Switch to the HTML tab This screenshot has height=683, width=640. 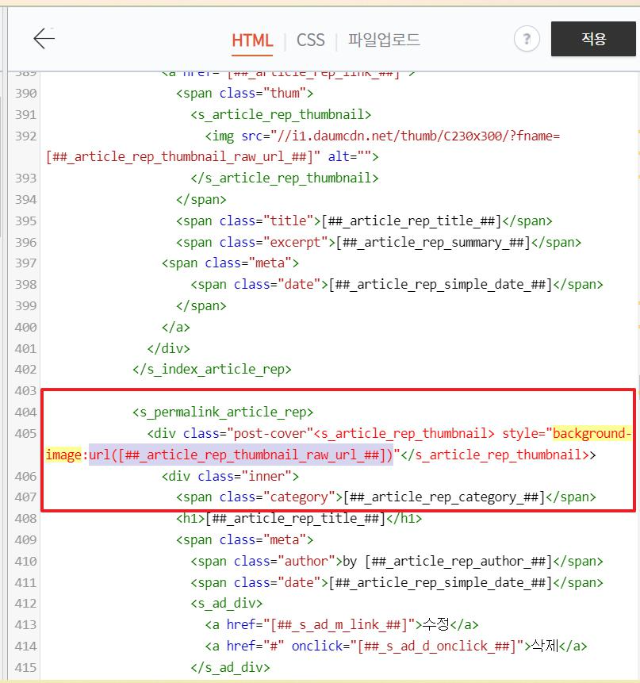click(x=252, y=40)
